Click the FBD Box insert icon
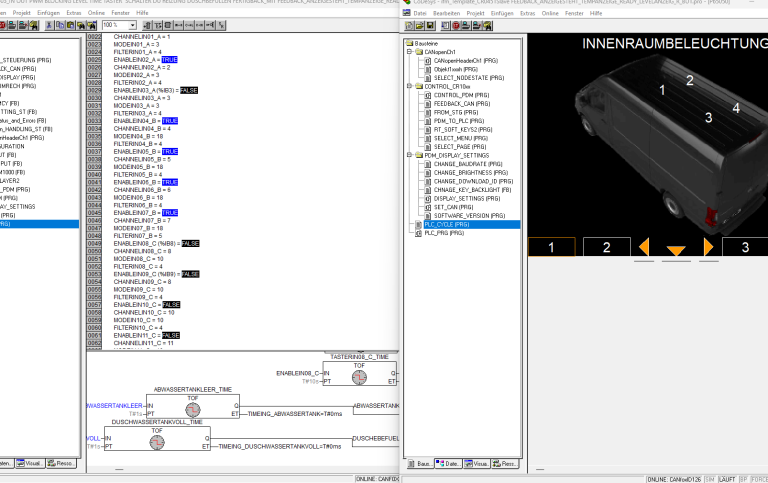The width and height of the screenshot is (768, 483). click(x=167, y=25)
